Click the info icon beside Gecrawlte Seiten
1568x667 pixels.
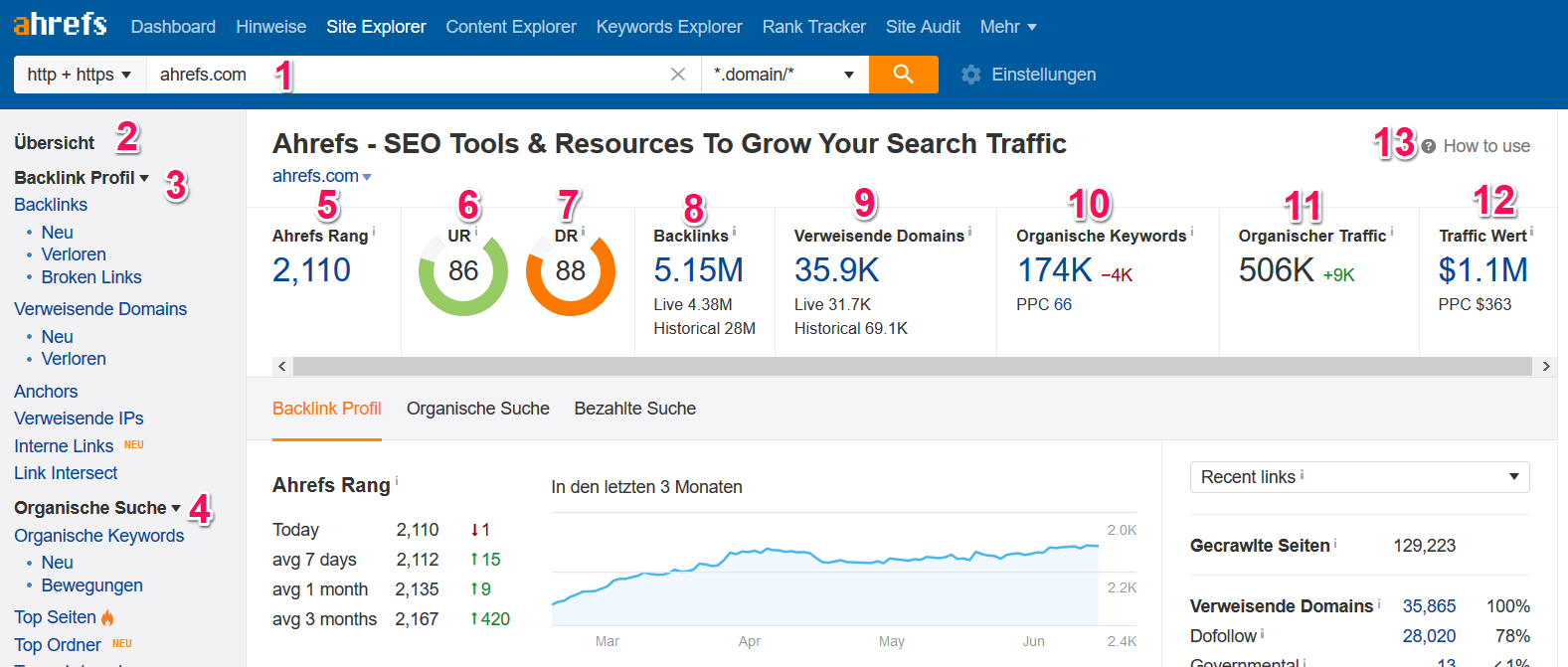pos(1335,543)
